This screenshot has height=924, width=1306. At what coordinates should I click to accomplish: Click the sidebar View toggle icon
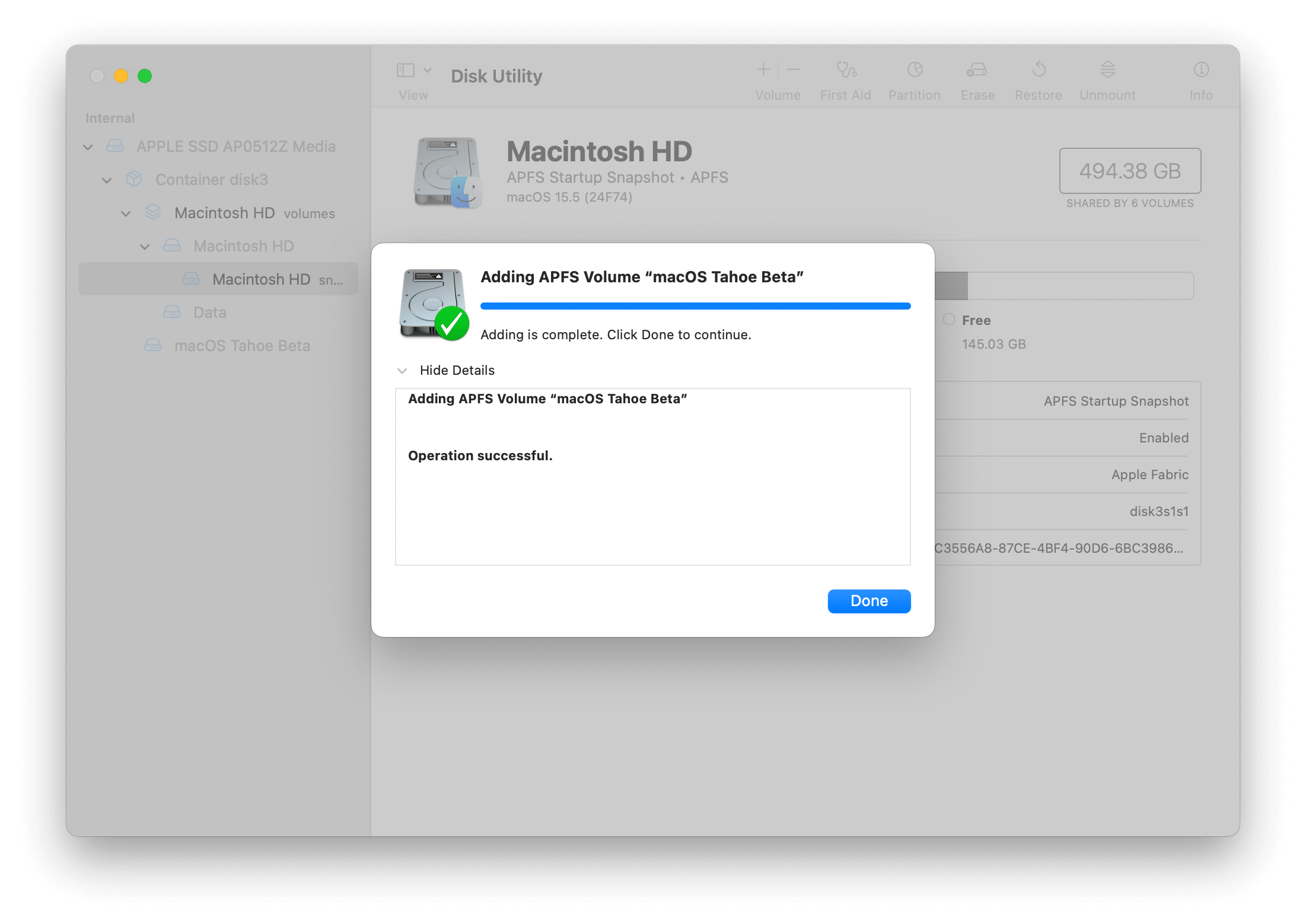click(406, 71)
